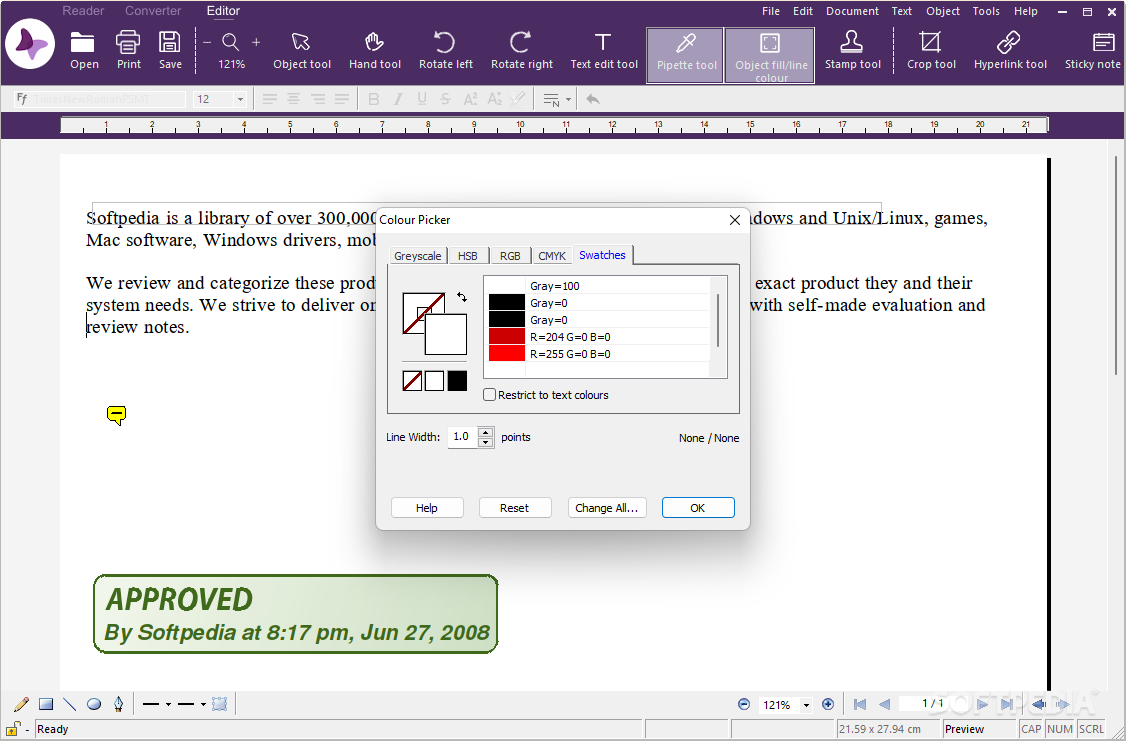Open the Document menu
This screenshot has width=1126, height=741.
tap(852, 11)
